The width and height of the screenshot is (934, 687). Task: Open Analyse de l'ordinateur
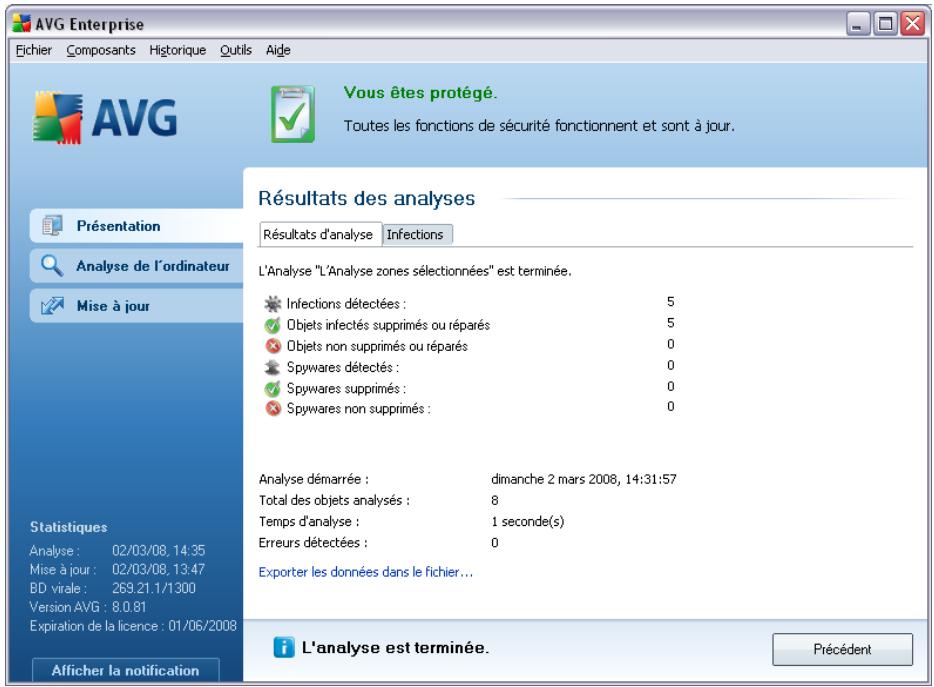137,266
